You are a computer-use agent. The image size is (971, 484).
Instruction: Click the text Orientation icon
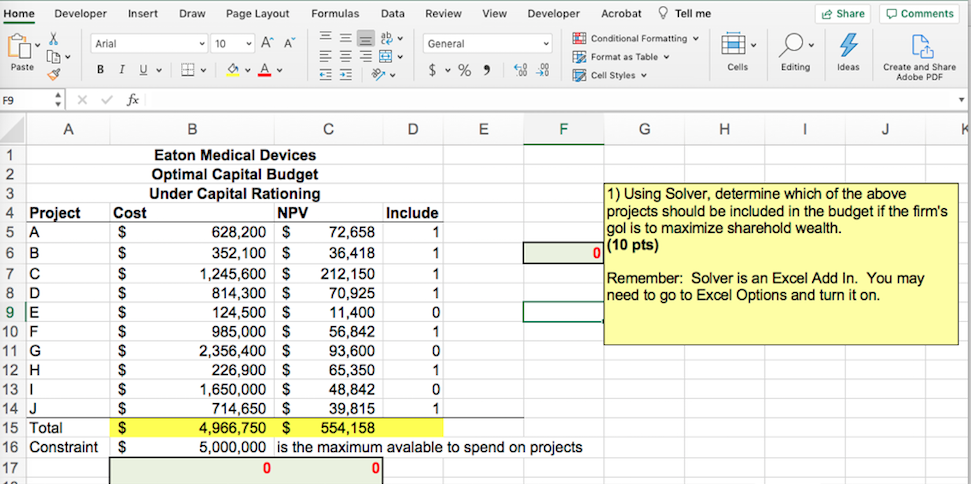coord(378,75)
